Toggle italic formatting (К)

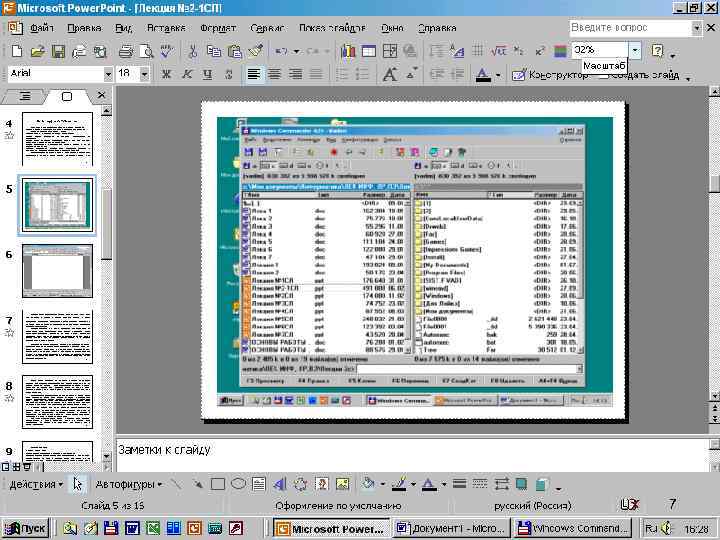[x=187, y=74]
